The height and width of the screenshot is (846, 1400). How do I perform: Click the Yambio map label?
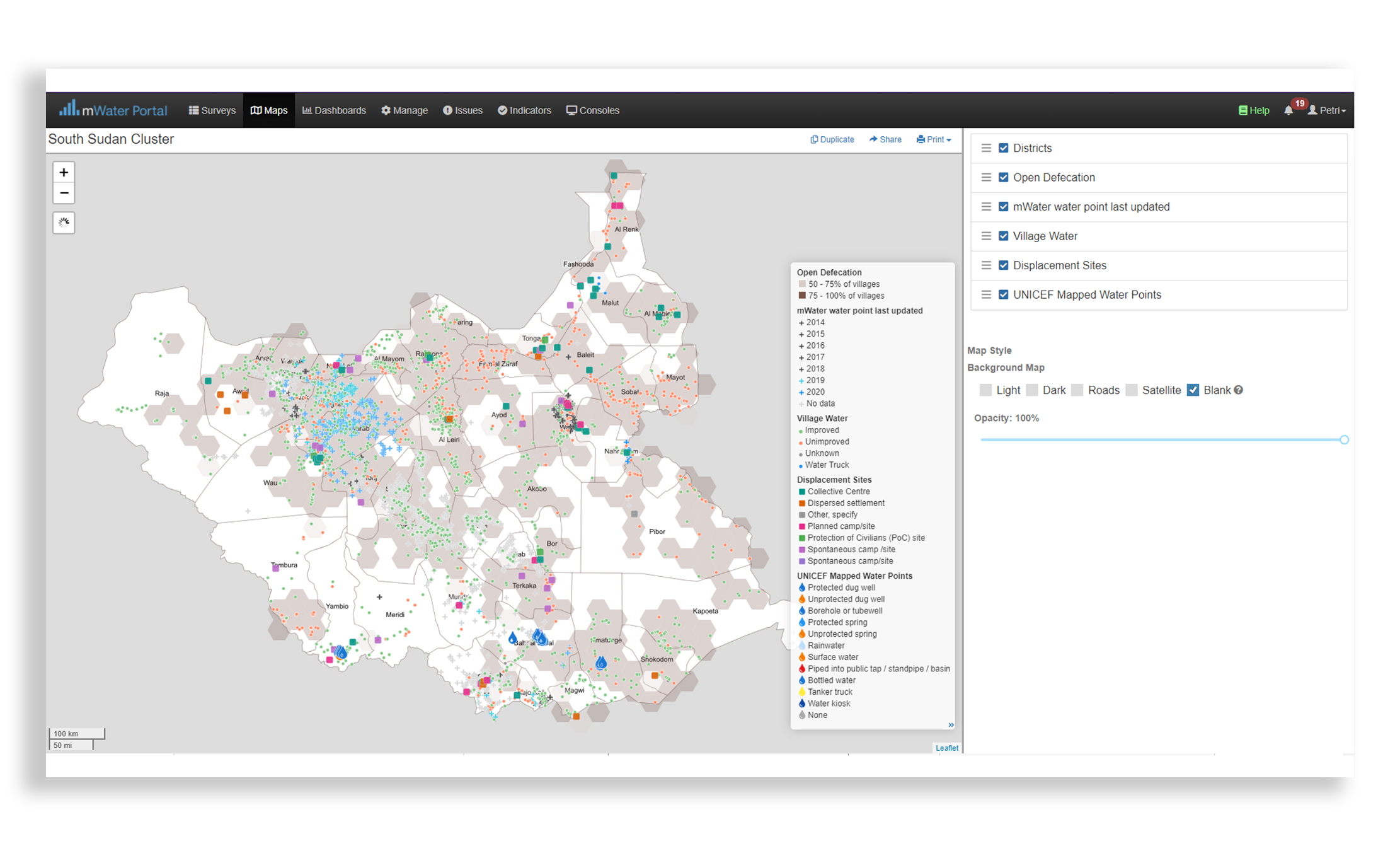click(336, 606)
